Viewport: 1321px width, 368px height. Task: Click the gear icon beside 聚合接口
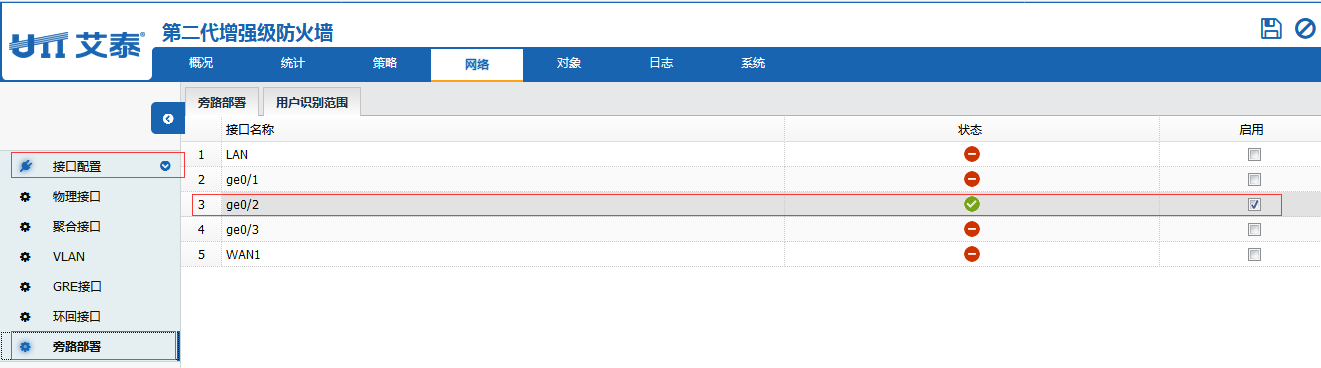(x=26, y=226)
